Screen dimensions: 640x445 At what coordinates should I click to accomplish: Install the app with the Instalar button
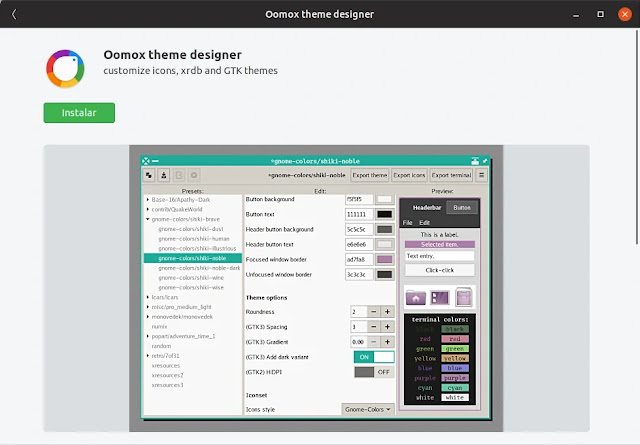point(79,113)
